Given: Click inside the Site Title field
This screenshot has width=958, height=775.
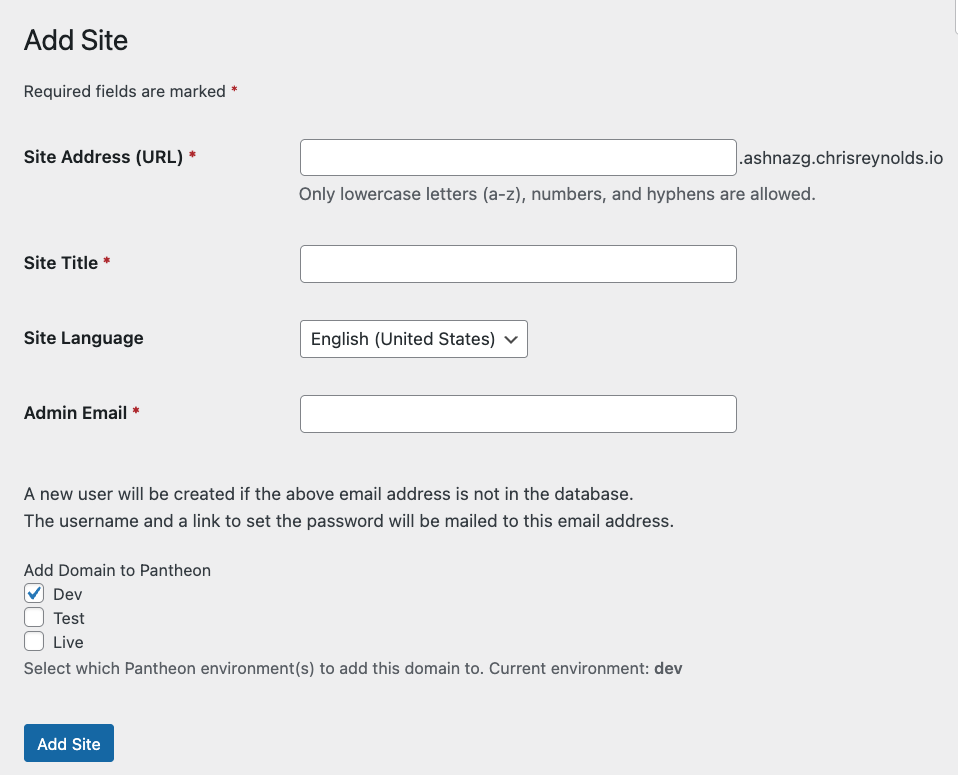Looking at the screenshot, I should (x=517, y=263).
